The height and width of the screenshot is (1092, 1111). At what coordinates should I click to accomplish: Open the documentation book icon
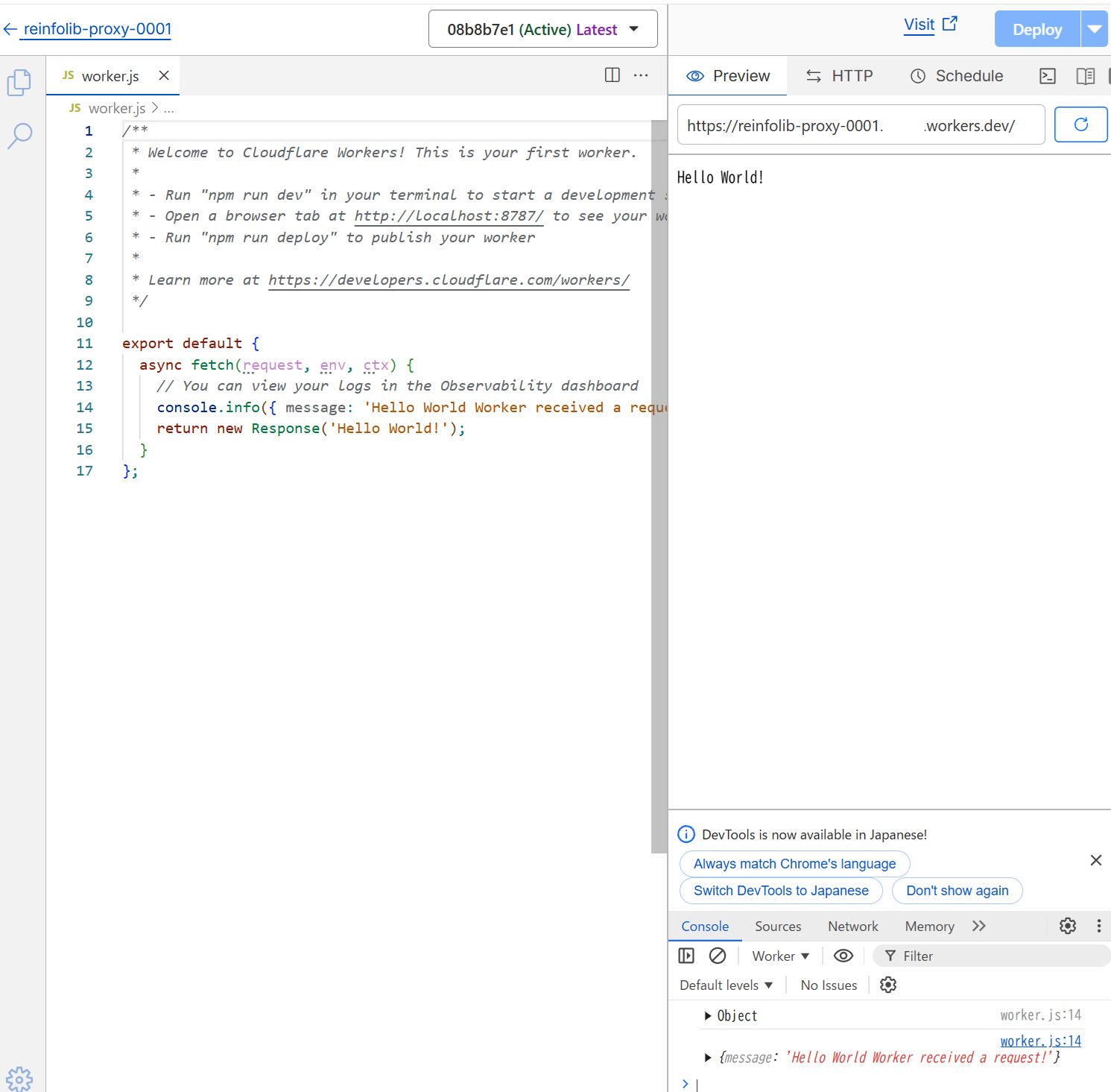coord(1086,76)
